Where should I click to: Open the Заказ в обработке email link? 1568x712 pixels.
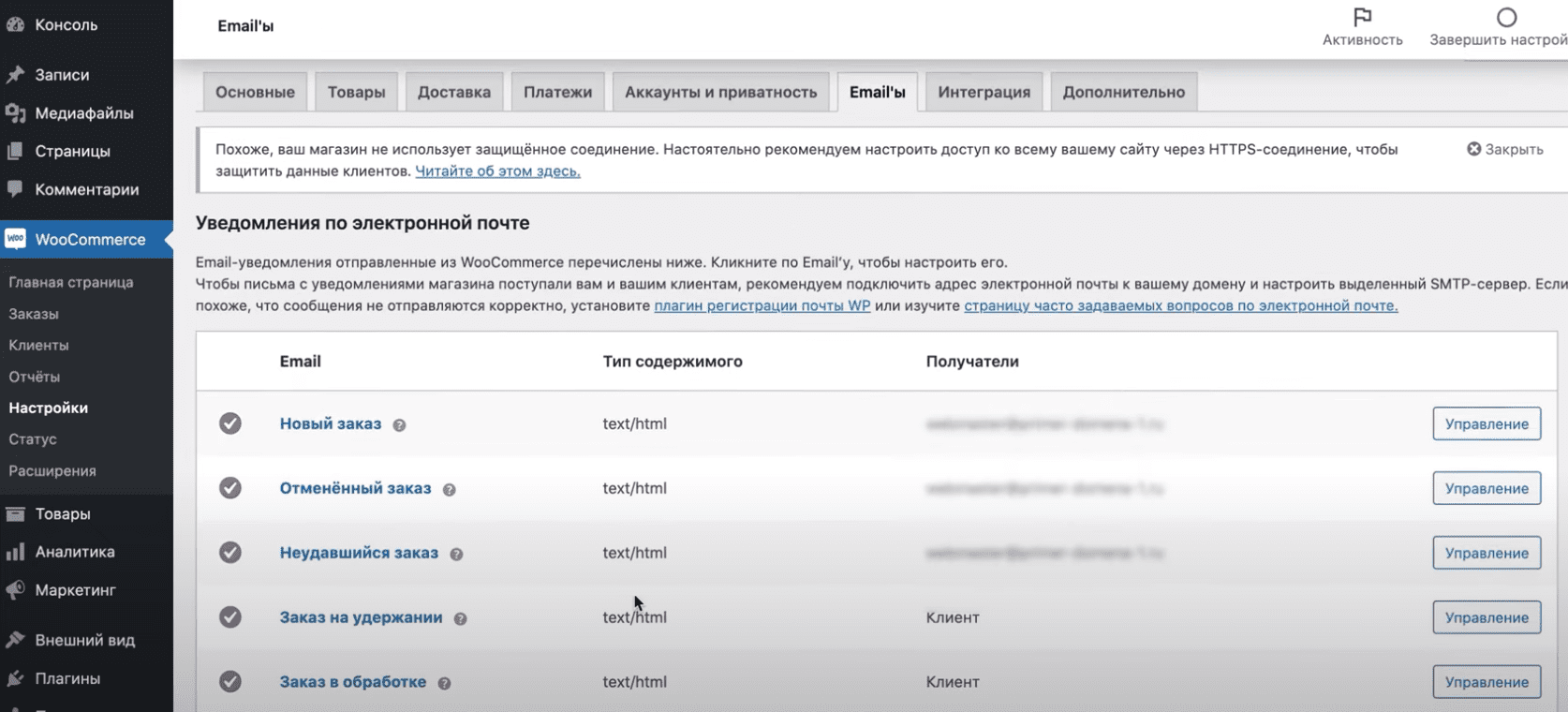click(353, 682)
